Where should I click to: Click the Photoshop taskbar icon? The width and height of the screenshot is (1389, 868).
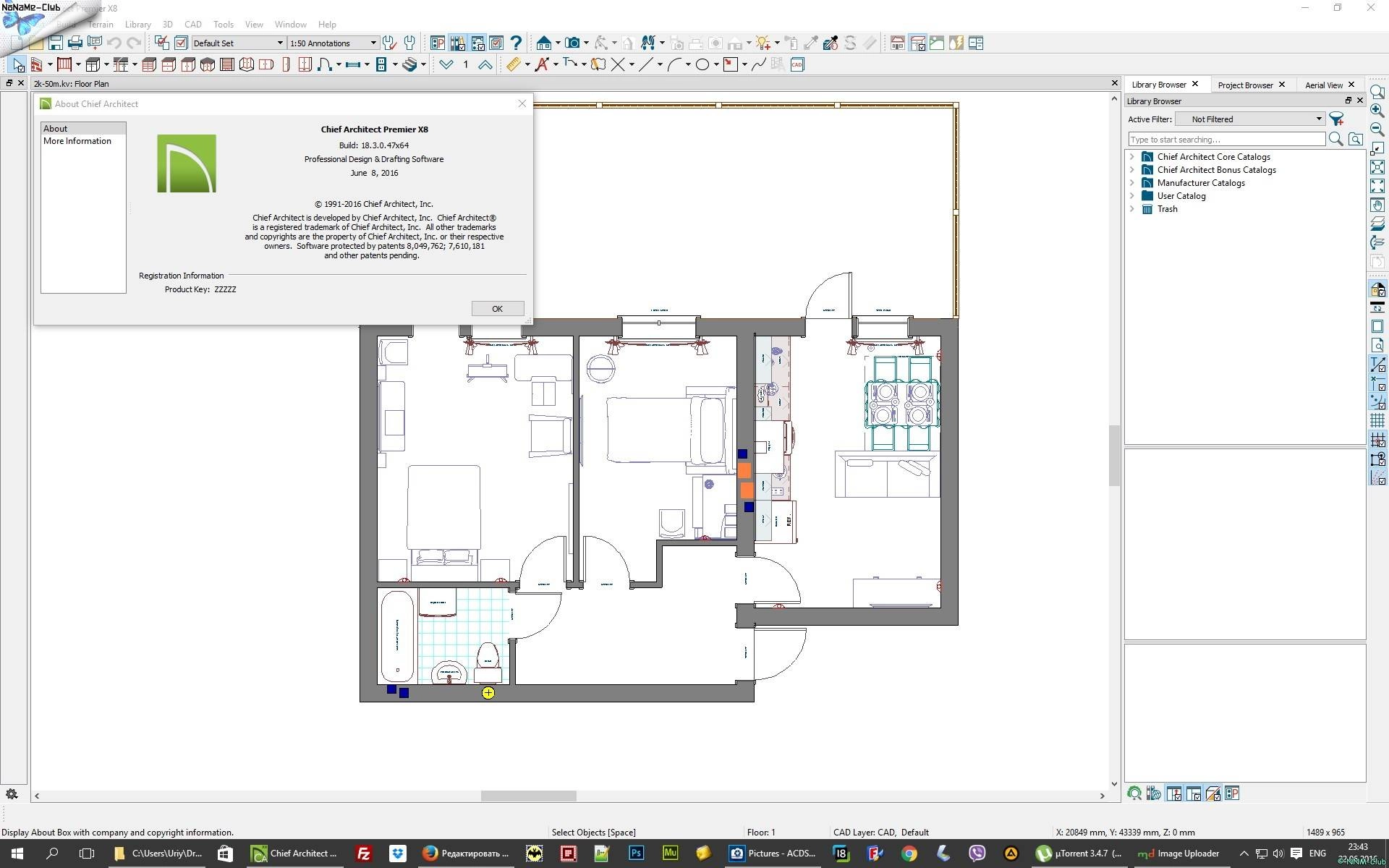coord(636,854)
